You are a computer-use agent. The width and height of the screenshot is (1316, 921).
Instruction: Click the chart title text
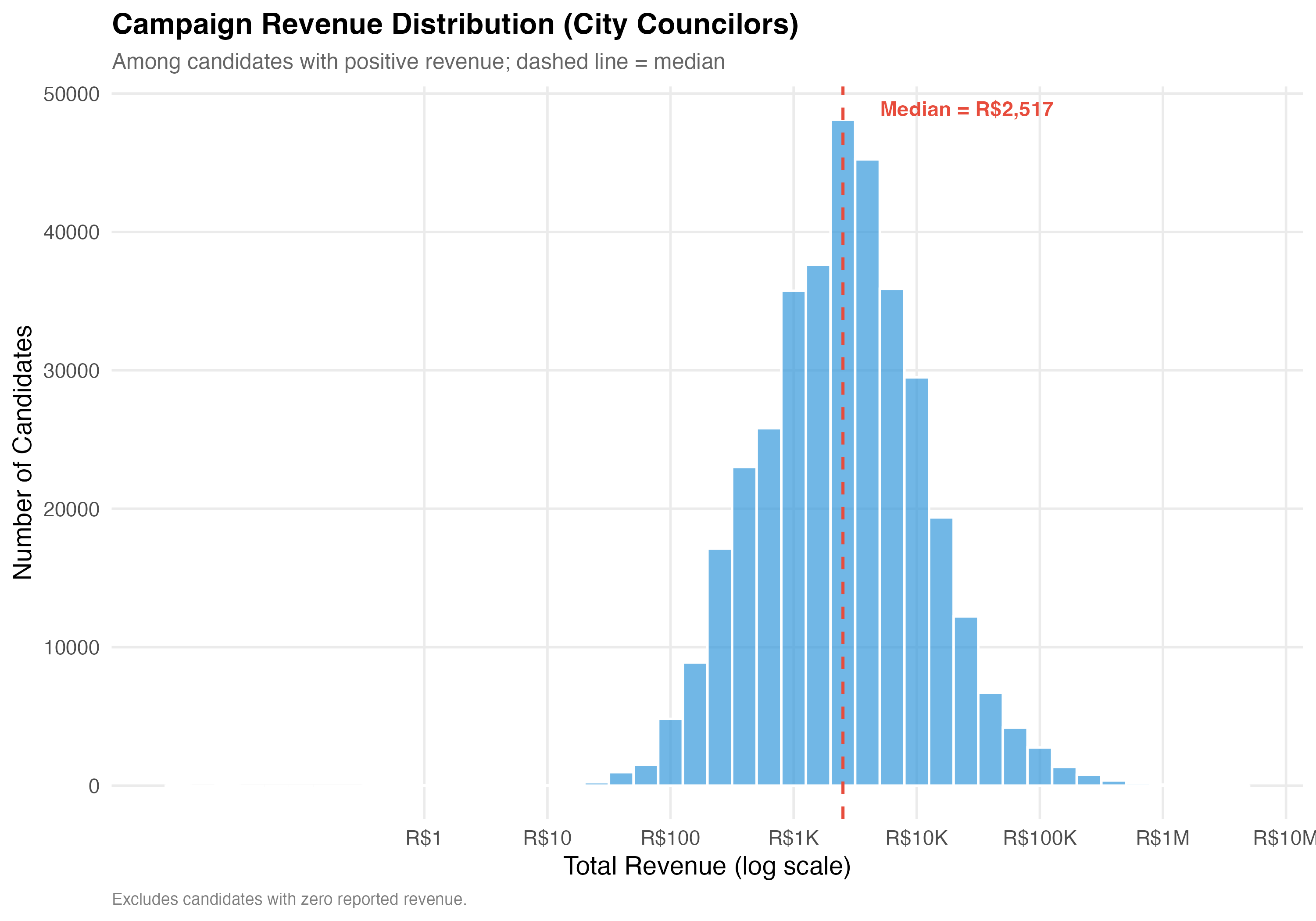pos(455,25)
